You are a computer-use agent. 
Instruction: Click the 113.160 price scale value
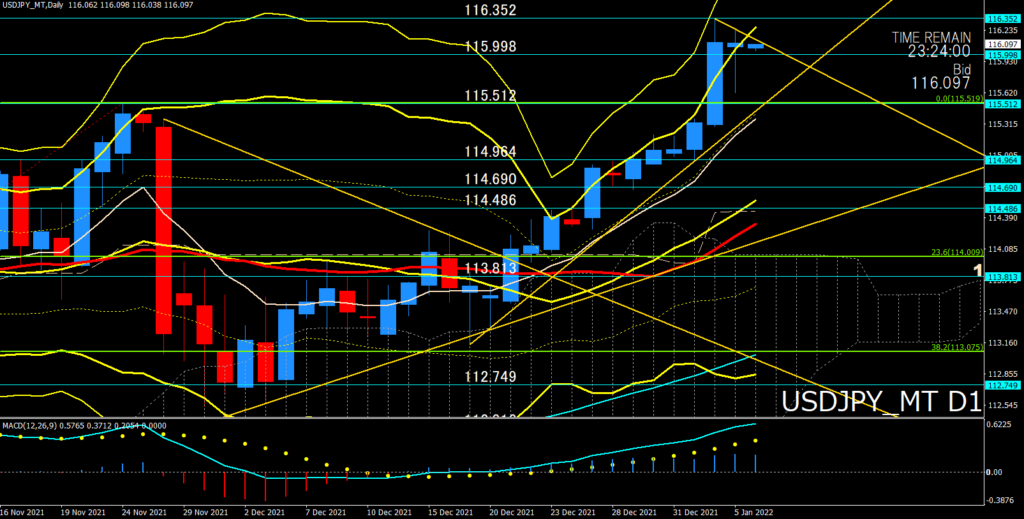[x=1002, y=343]
